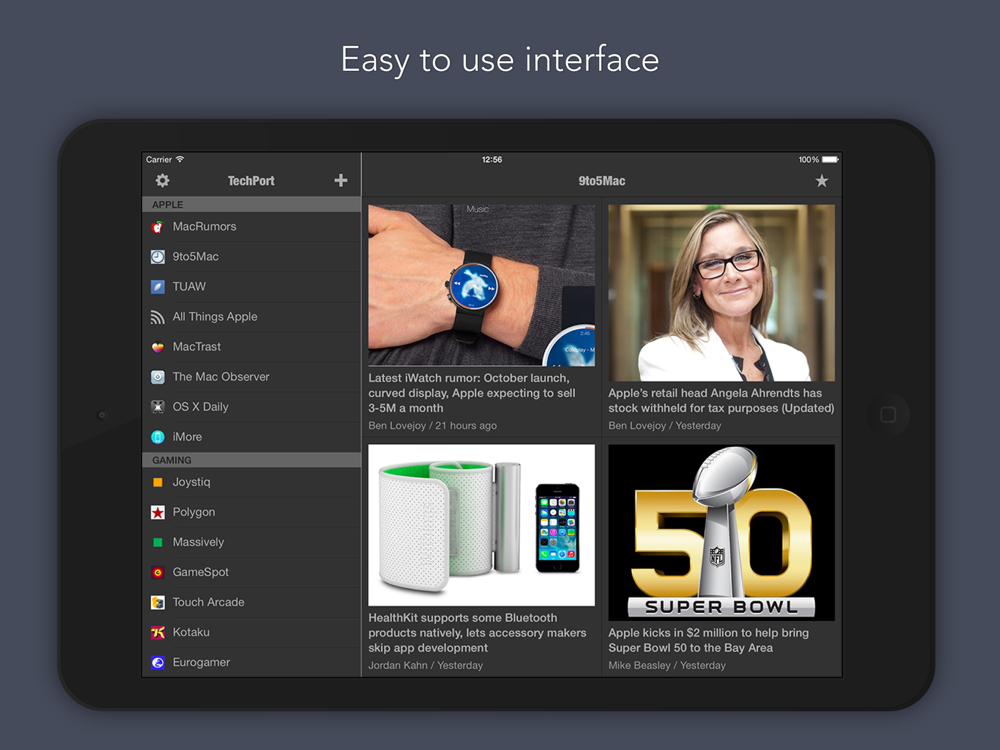This screenshot has width=1000, height=750.
Task: Select the MacRumors feed label
Action: 204,226
